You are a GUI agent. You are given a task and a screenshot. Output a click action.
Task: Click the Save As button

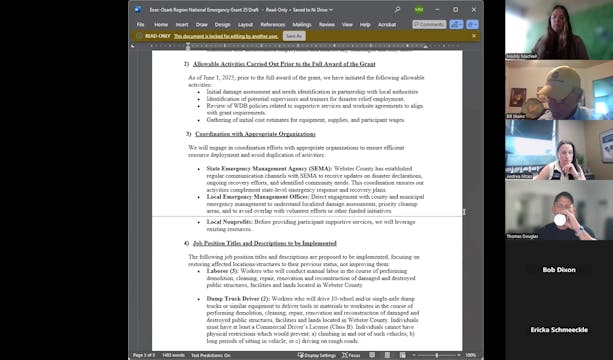294,36
